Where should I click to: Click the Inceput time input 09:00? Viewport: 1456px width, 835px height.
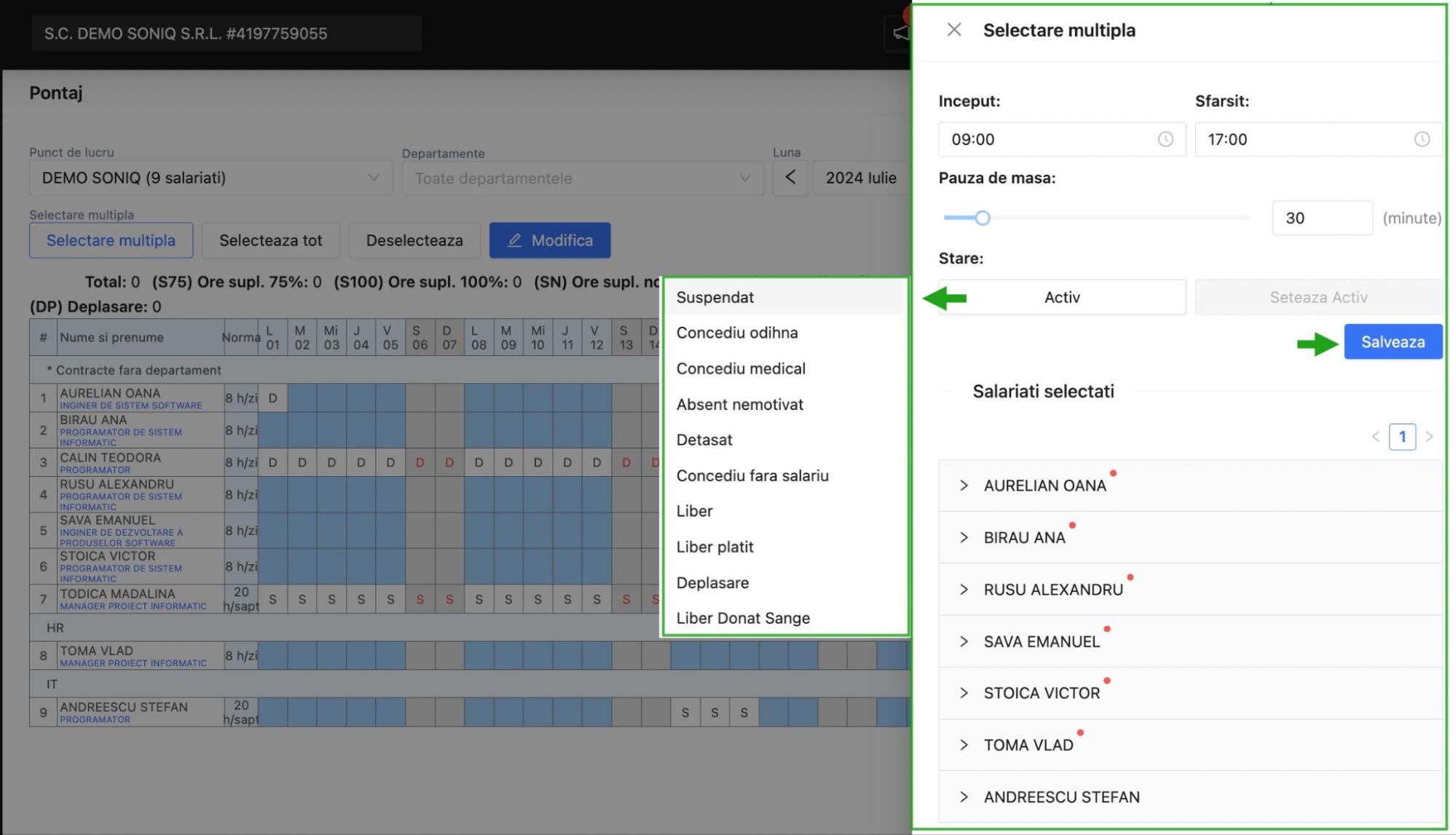(x=1062, y=139)
